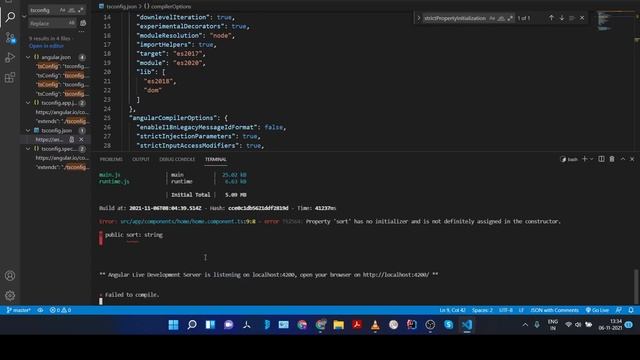This screenshot has height=360, width=640.
Task: Kill terminal using trash icon
Action: (612, 159)
